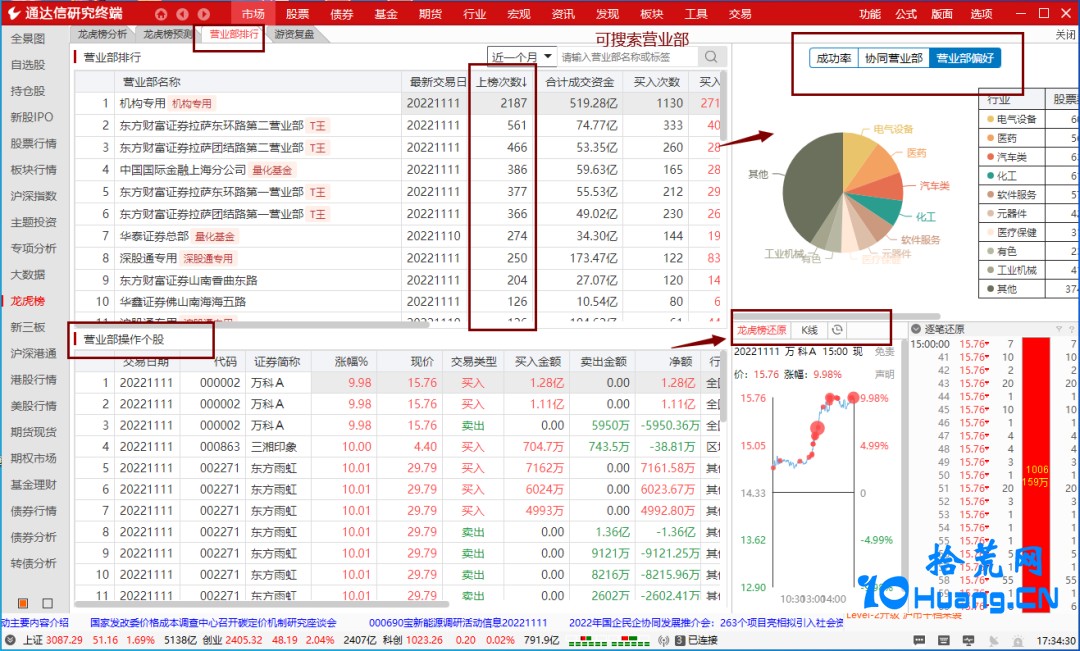Click 机构专用 tag in first row
Viewport: 1080px width, 651px height.
[x=192, y=103]
